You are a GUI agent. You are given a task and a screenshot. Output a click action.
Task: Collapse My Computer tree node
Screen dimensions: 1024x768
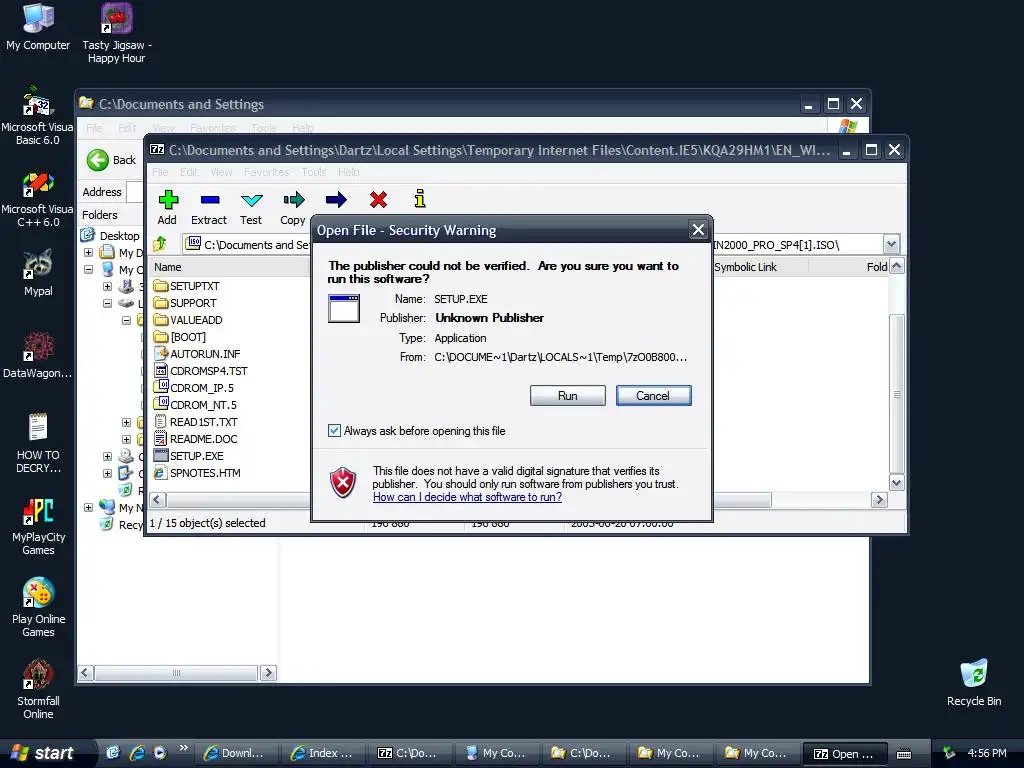(x=88, y=269)
